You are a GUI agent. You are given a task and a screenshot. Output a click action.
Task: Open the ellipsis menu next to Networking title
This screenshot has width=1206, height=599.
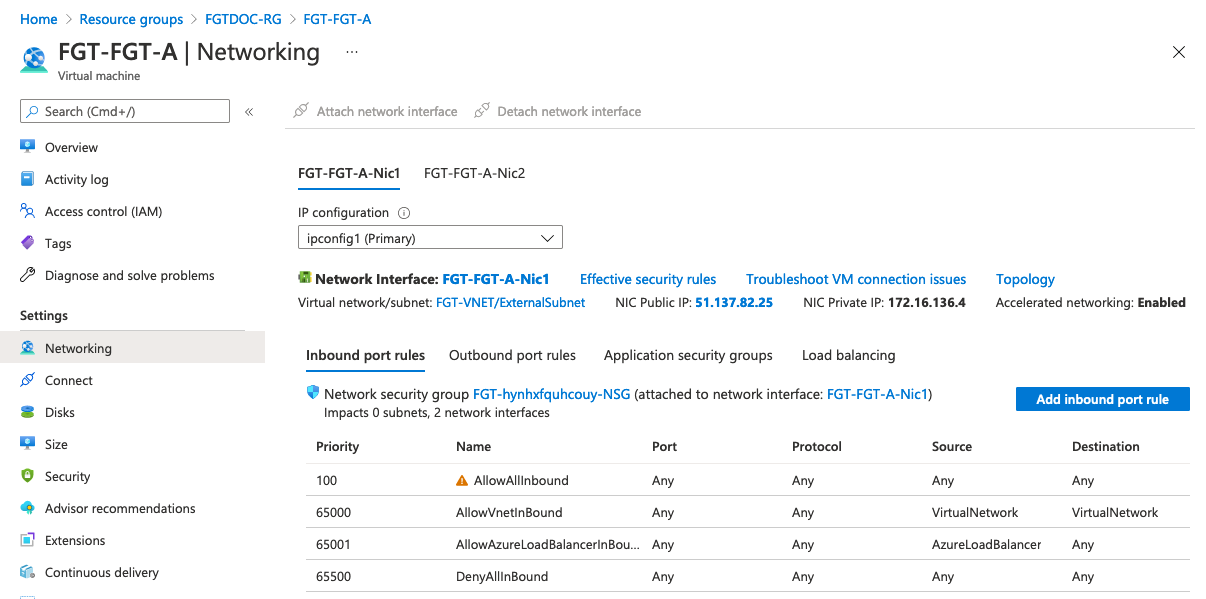pyautogui.click(x=351, y=52)
